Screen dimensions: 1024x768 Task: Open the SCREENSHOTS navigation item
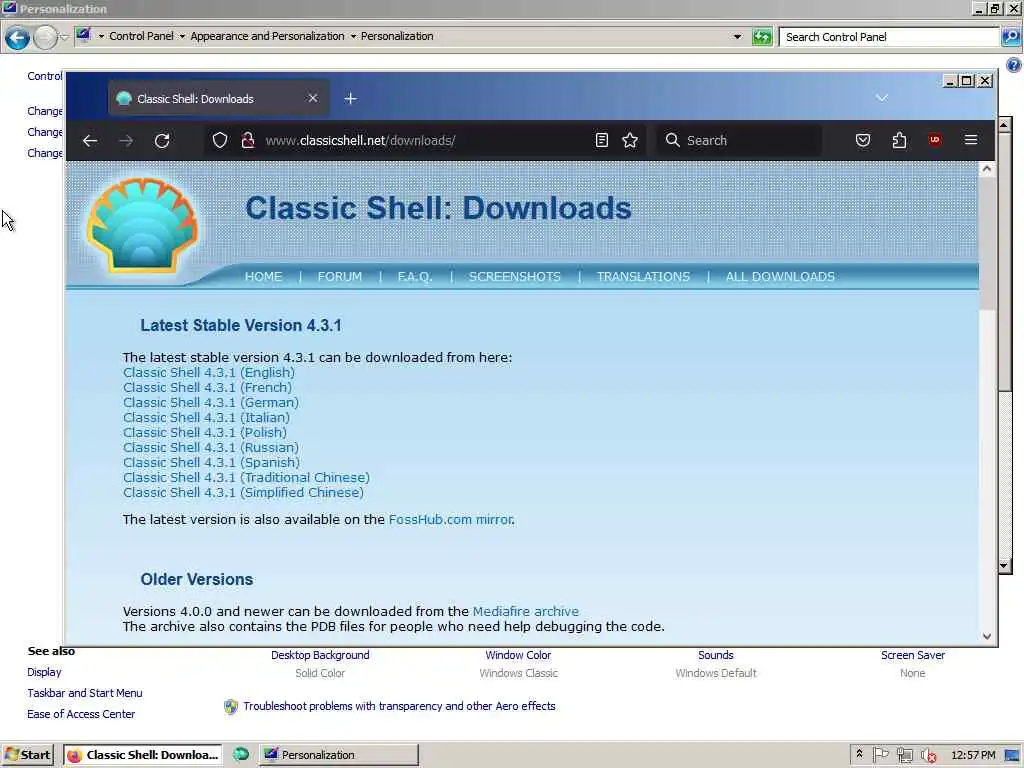[515, 277]
